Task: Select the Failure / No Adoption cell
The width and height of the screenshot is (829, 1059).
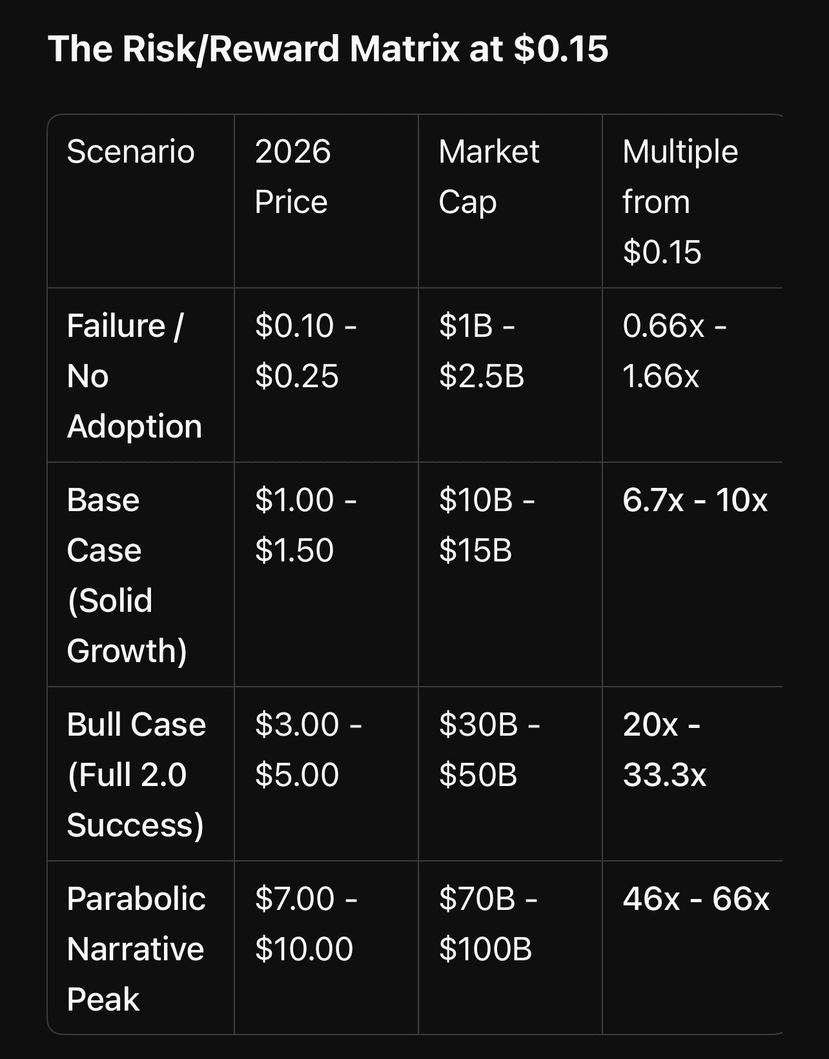Action: pos(134,376)
